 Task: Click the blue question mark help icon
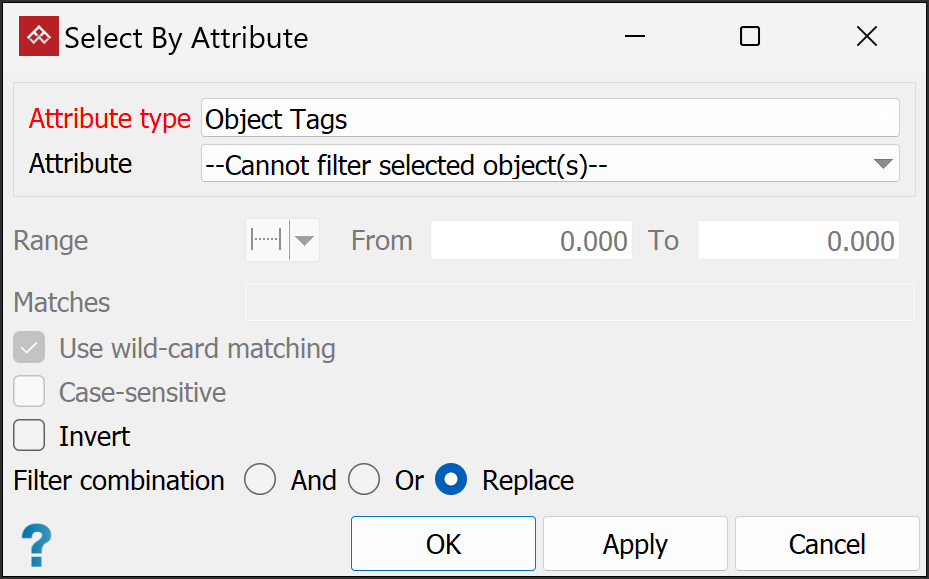(x=36, y=545)
